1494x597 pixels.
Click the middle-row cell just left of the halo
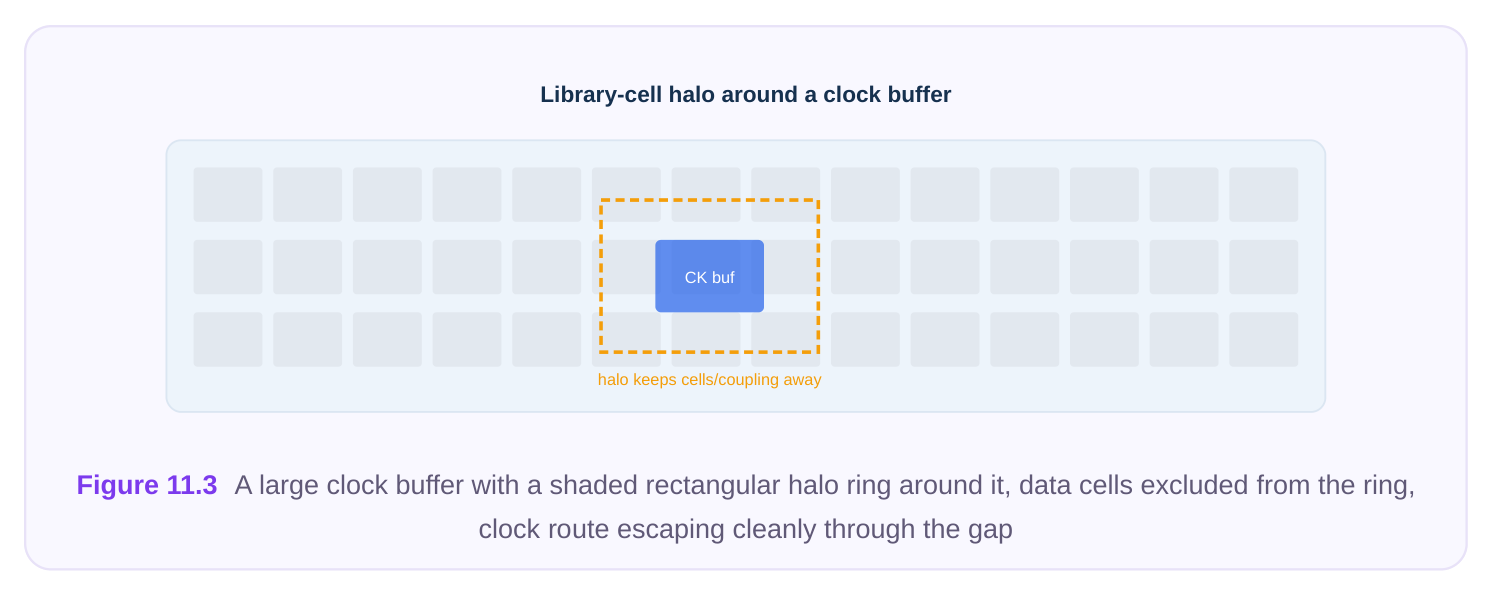547,267
